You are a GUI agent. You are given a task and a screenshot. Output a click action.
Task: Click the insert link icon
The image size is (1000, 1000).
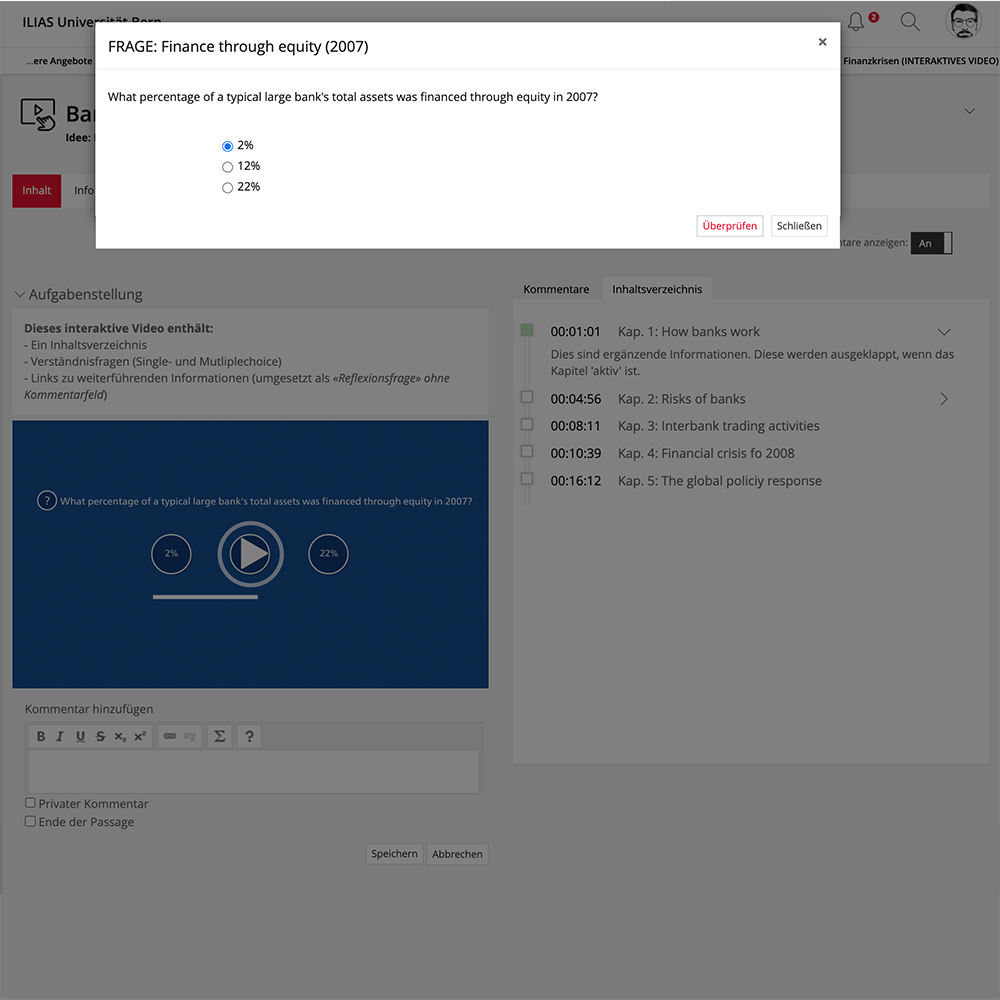coord(170,737)
